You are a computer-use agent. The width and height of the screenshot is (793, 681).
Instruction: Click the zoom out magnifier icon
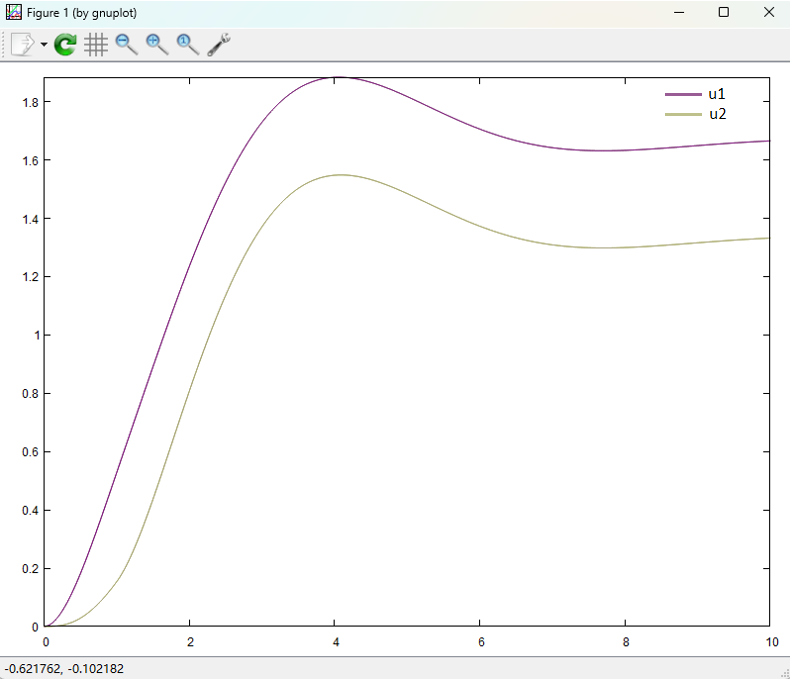[126, 44]
